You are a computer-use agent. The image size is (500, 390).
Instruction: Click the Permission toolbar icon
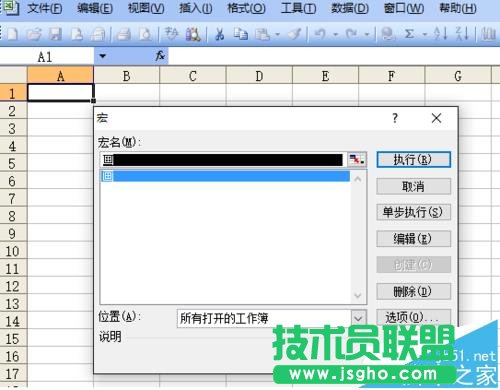[77, 34]
